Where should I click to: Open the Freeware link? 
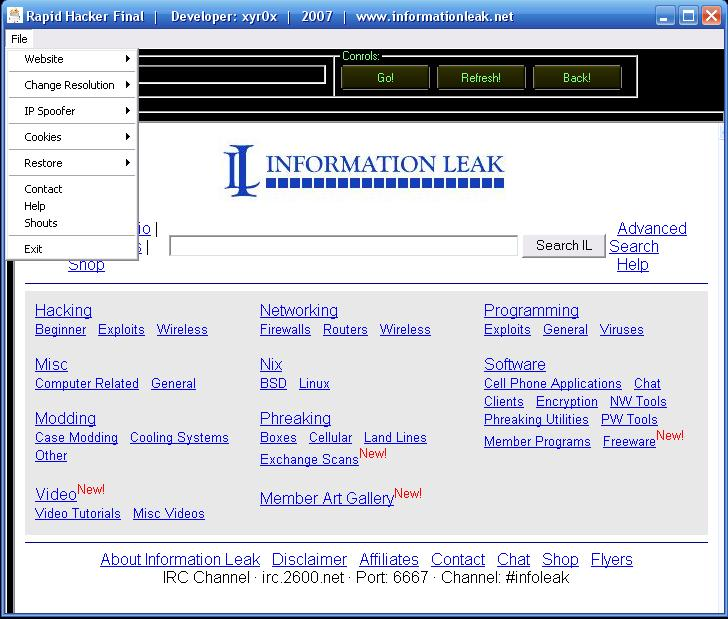(629, 442)
